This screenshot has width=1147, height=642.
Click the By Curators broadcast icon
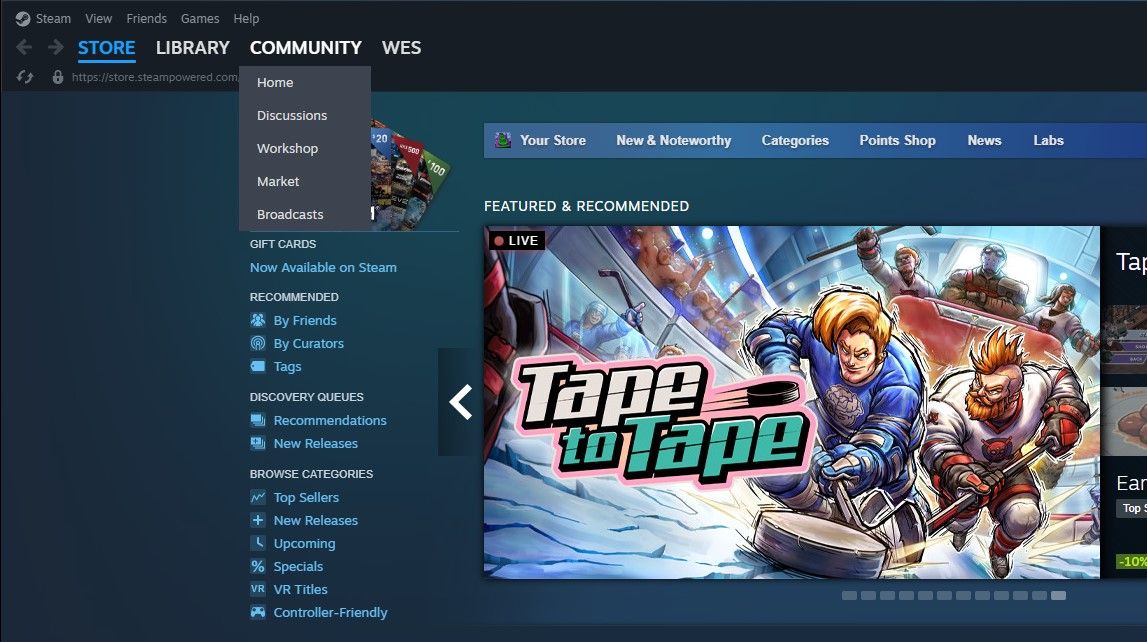coord(257,343)
